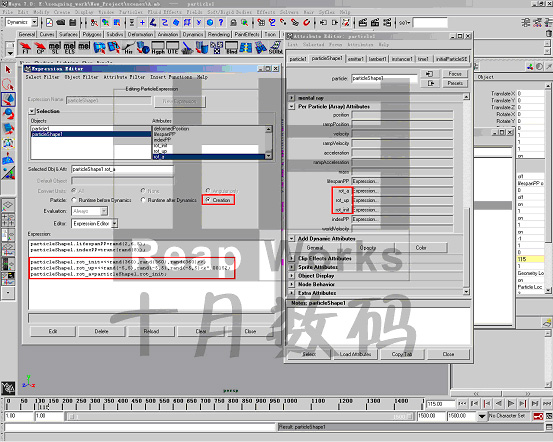
Task: Open the Editor Expression Editor dropdown
Action: click(x=114, y=224)
